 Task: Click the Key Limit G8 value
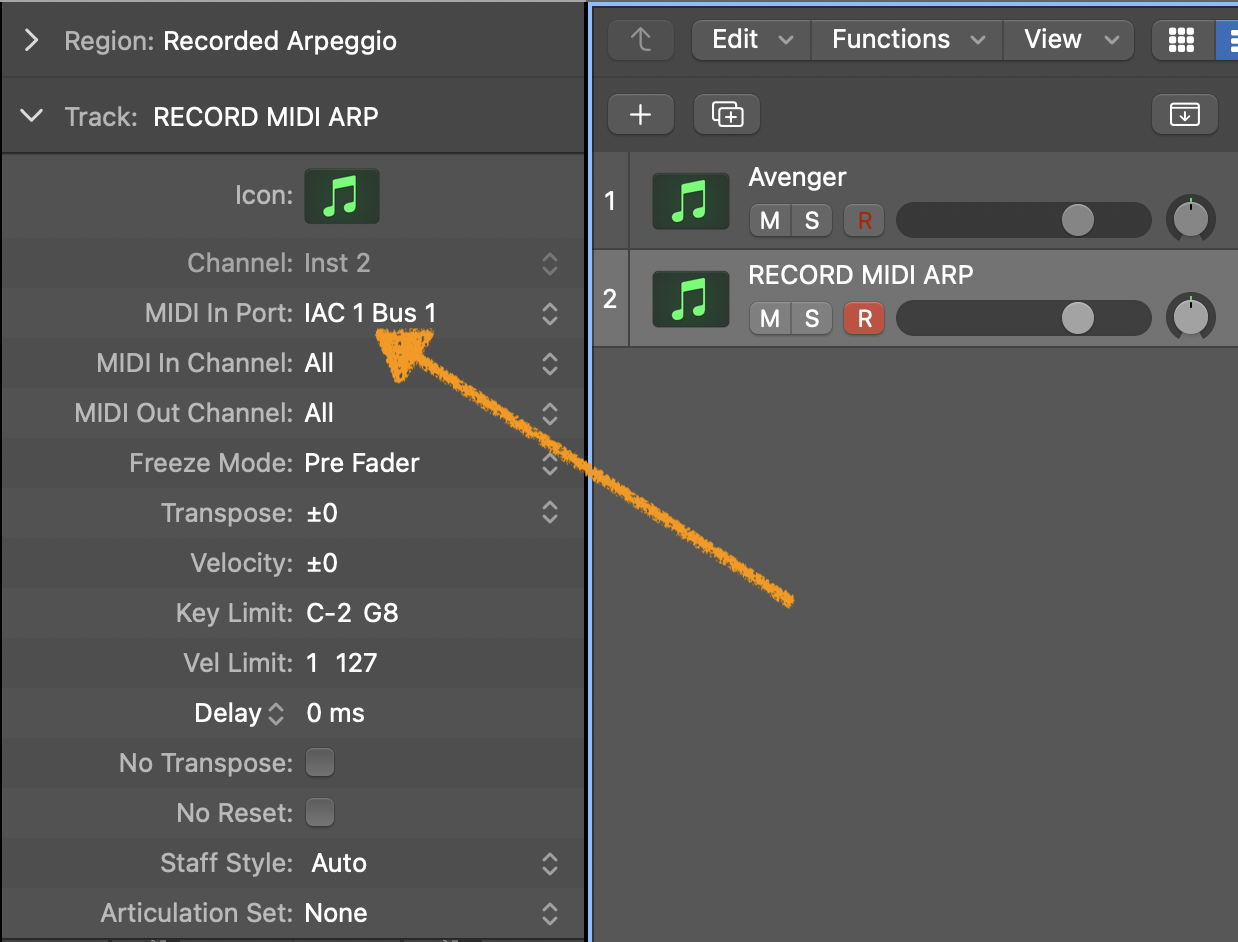pyautogui.click(x=381, y=613)
